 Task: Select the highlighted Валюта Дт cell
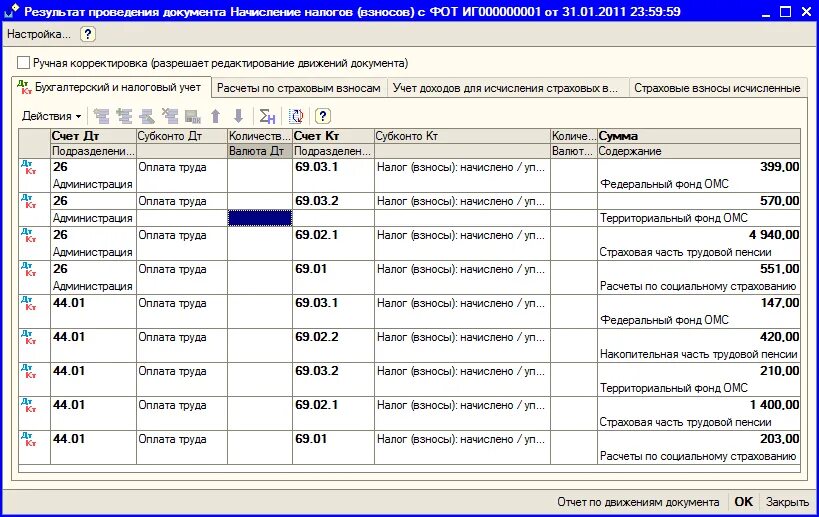pyautogui.click(x=260, y=218)
